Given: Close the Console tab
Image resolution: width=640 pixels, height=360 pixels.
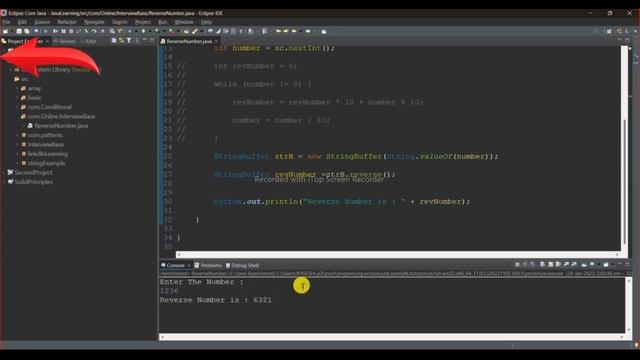Looking at the screenshot, I should point(189,265).
